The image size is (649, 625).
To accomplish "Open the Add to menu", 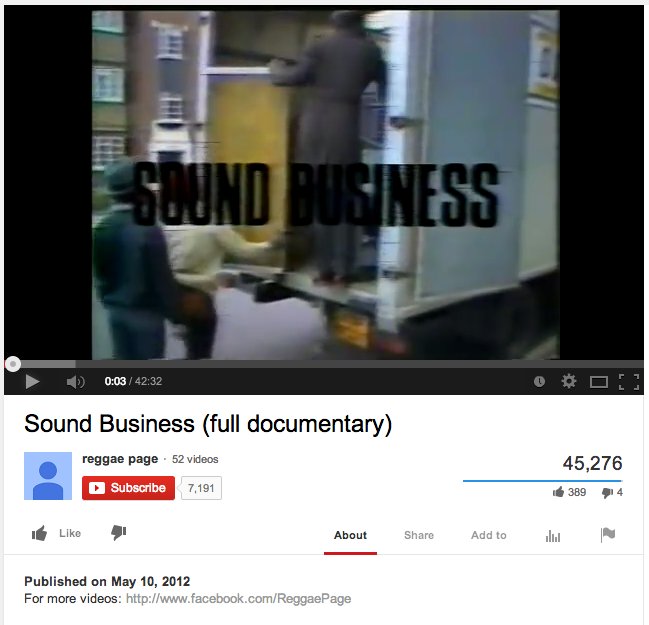I will pyautogui.click(x=488, y=535).
